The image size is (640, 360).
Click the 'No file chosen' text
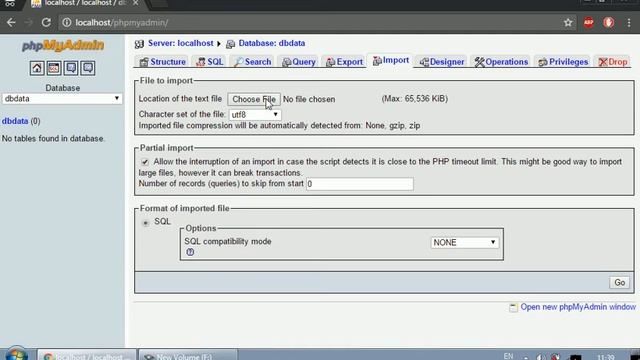[309, 99]
